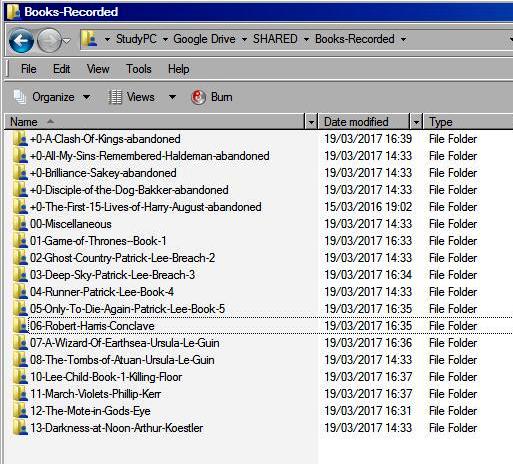Click the Organize toolbar button

52,97
